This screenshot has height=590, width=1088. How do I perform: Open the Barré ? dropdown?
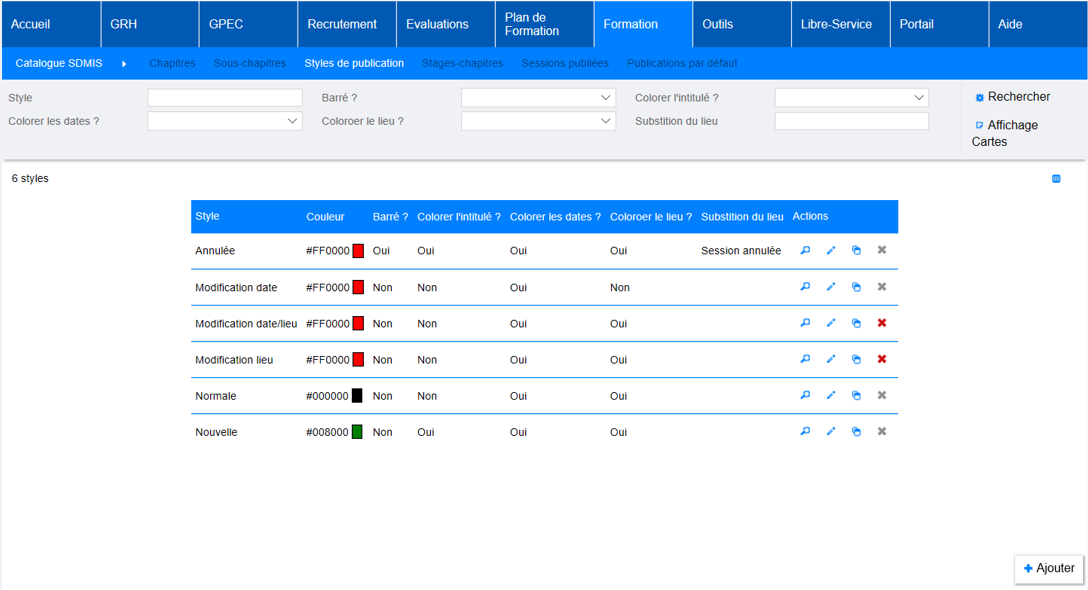[538, 98]
